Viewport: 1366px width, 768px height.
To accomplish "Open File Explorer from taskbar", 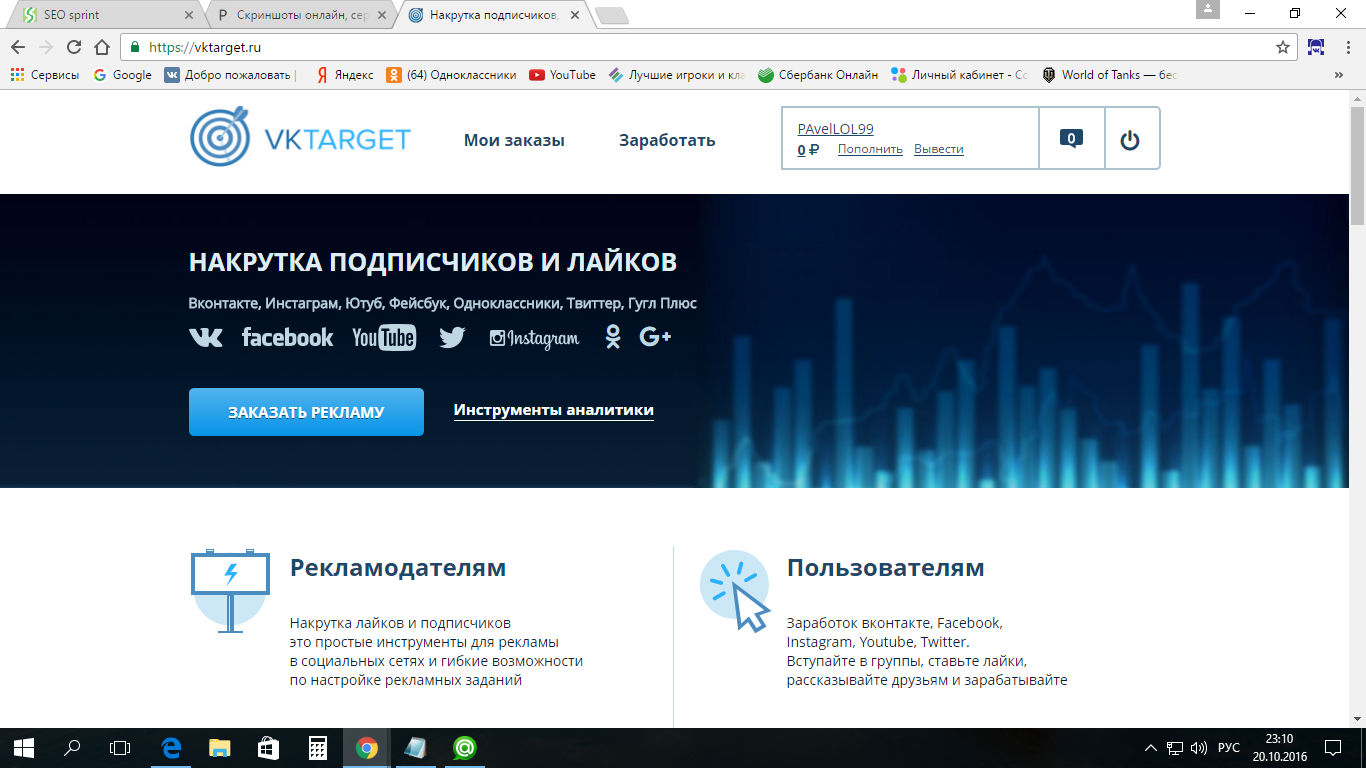I will pos(220,747).
